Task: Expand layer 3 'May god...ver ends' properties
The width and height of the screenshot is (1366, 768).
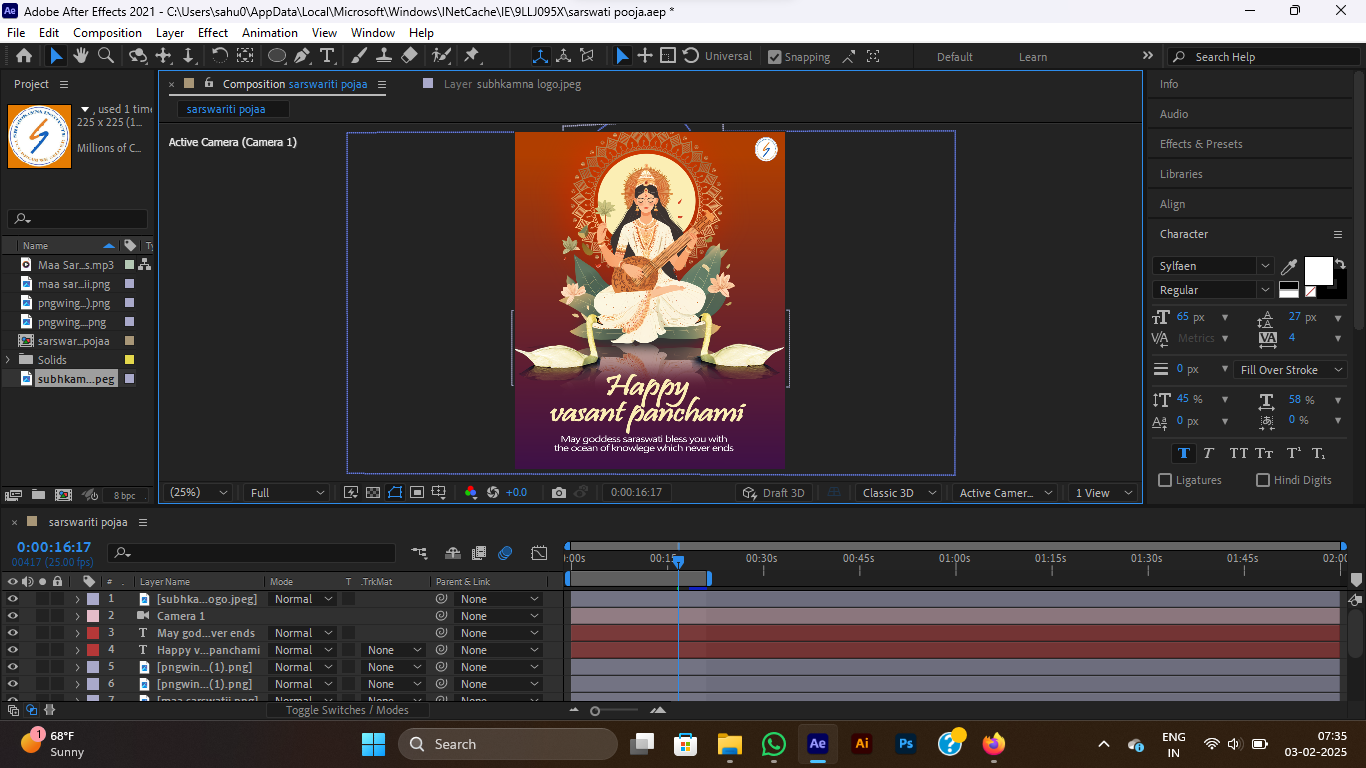Action: click(x=77, y=633)
